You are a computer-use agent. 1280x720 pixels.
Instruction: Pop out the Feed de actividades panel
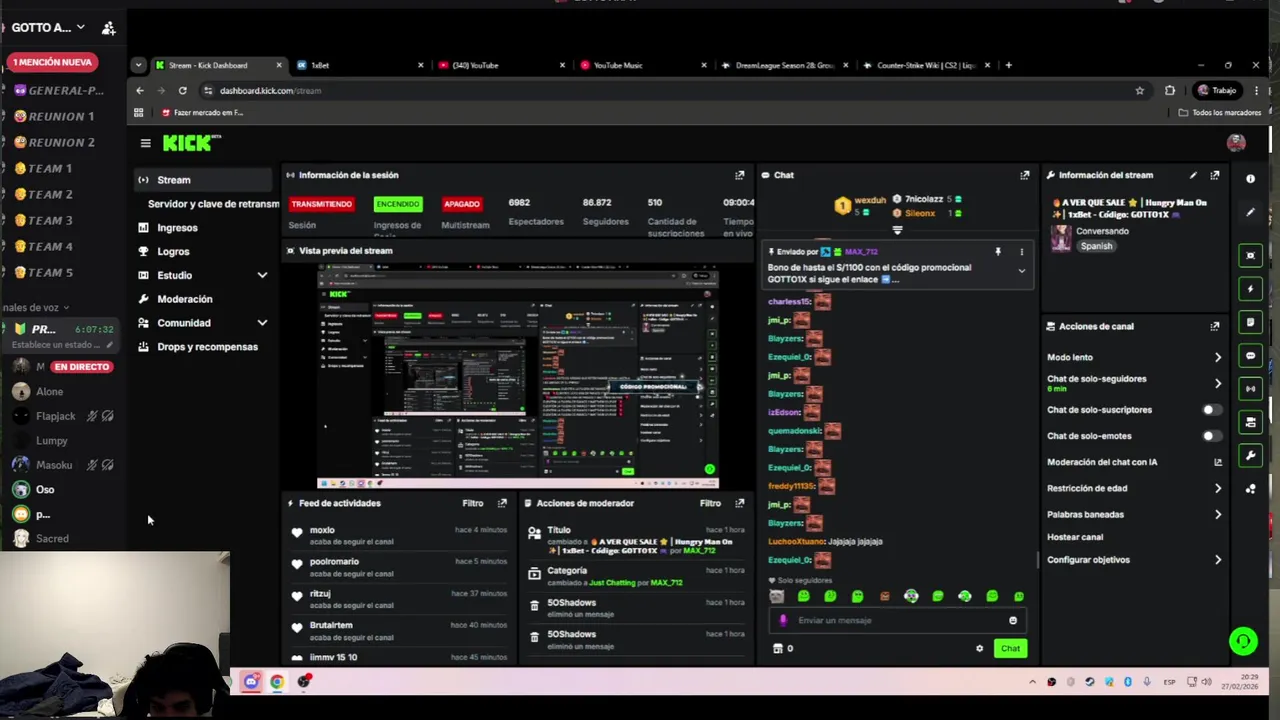coord(503,503)
